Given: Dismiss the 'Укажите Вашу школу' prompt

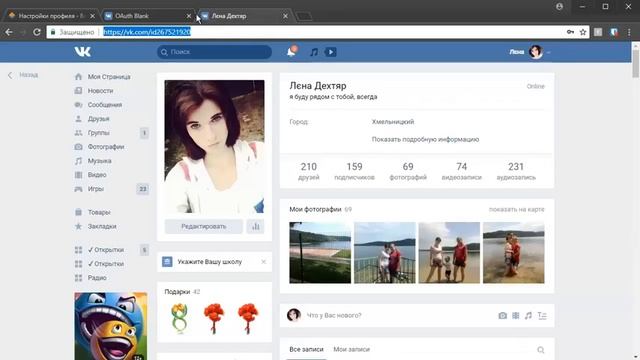Looking at the screenshot, I should pyautogui.click(x=263, y=262).
